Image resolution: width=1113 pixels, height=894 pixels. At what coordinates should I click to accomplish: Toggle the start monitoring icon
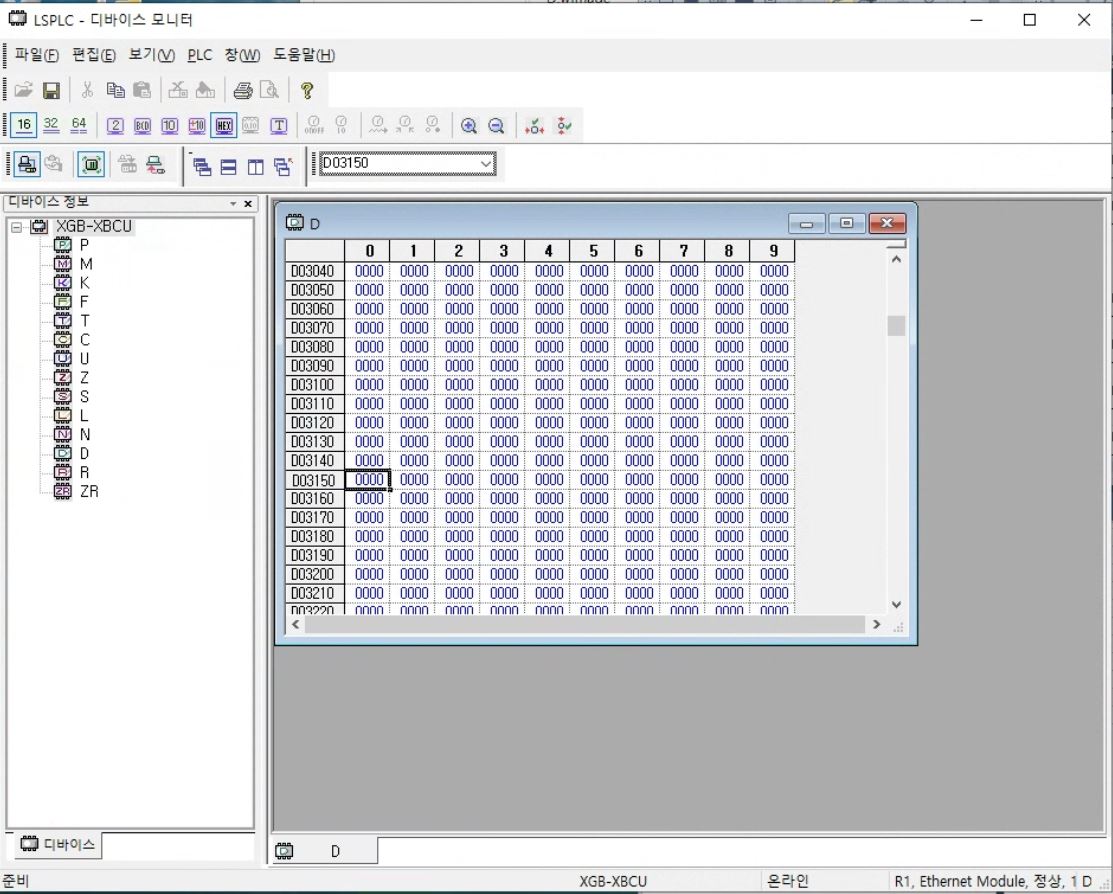(x=92, y=165)
